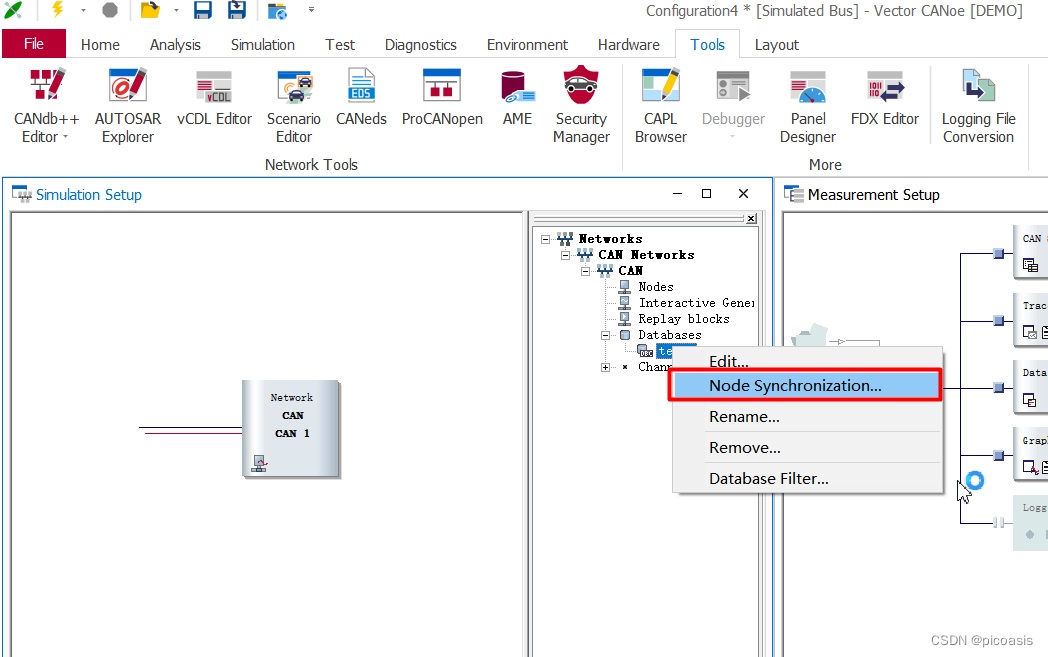1048x657 pixels.
Task: Click the logging branch break symbol
Action: [999, 523]
